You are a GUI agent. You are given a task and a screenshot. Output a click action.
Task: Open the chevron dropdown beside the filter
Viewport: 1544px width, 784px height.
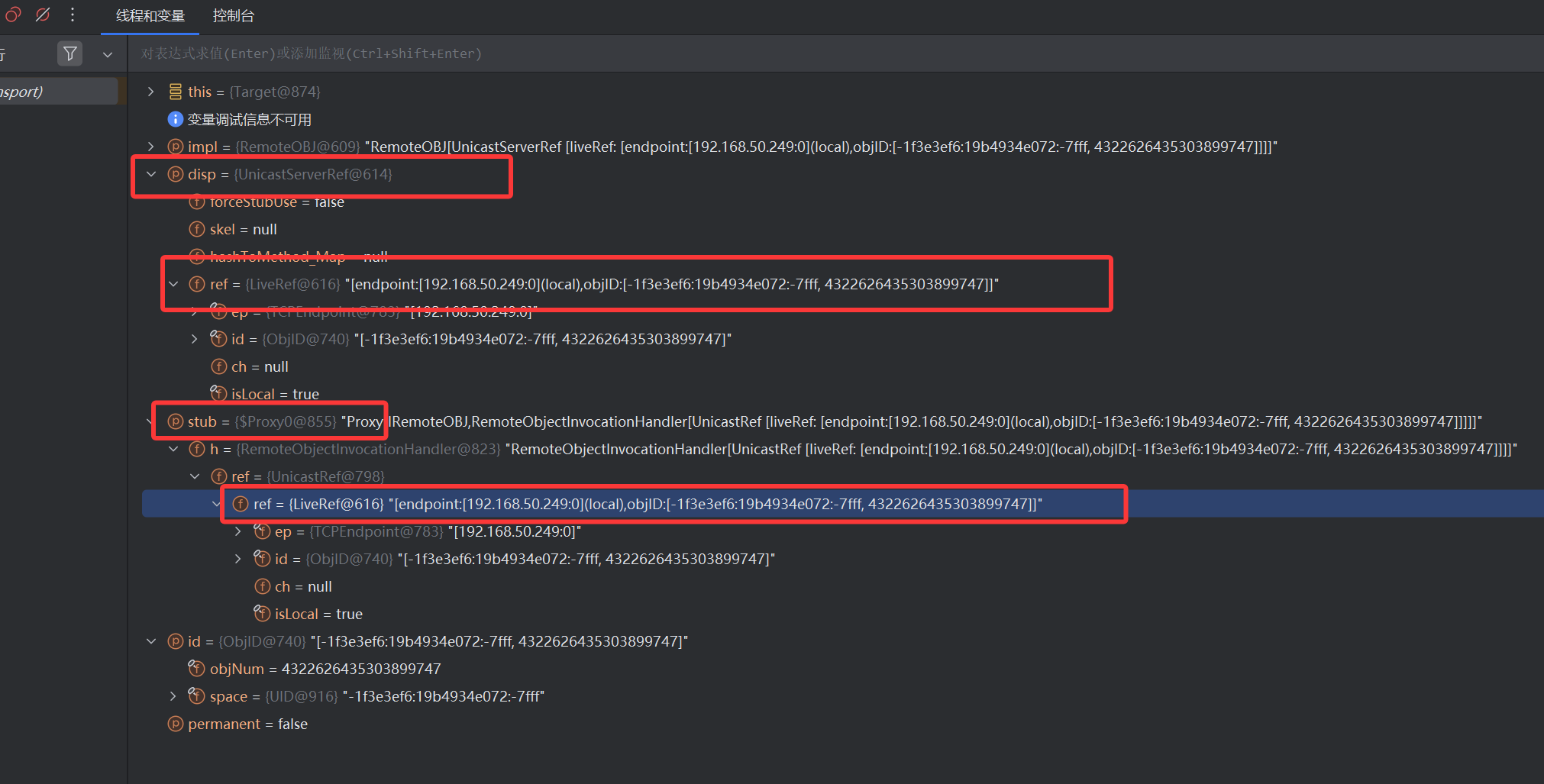[108, 54]
